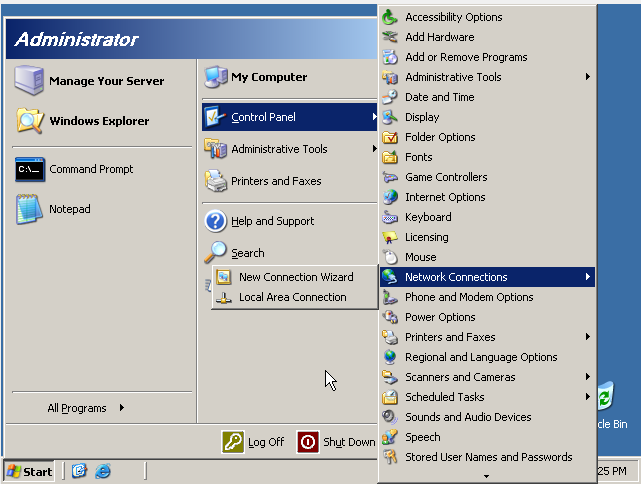Expand the All Programs arrow

pos(122,408)
